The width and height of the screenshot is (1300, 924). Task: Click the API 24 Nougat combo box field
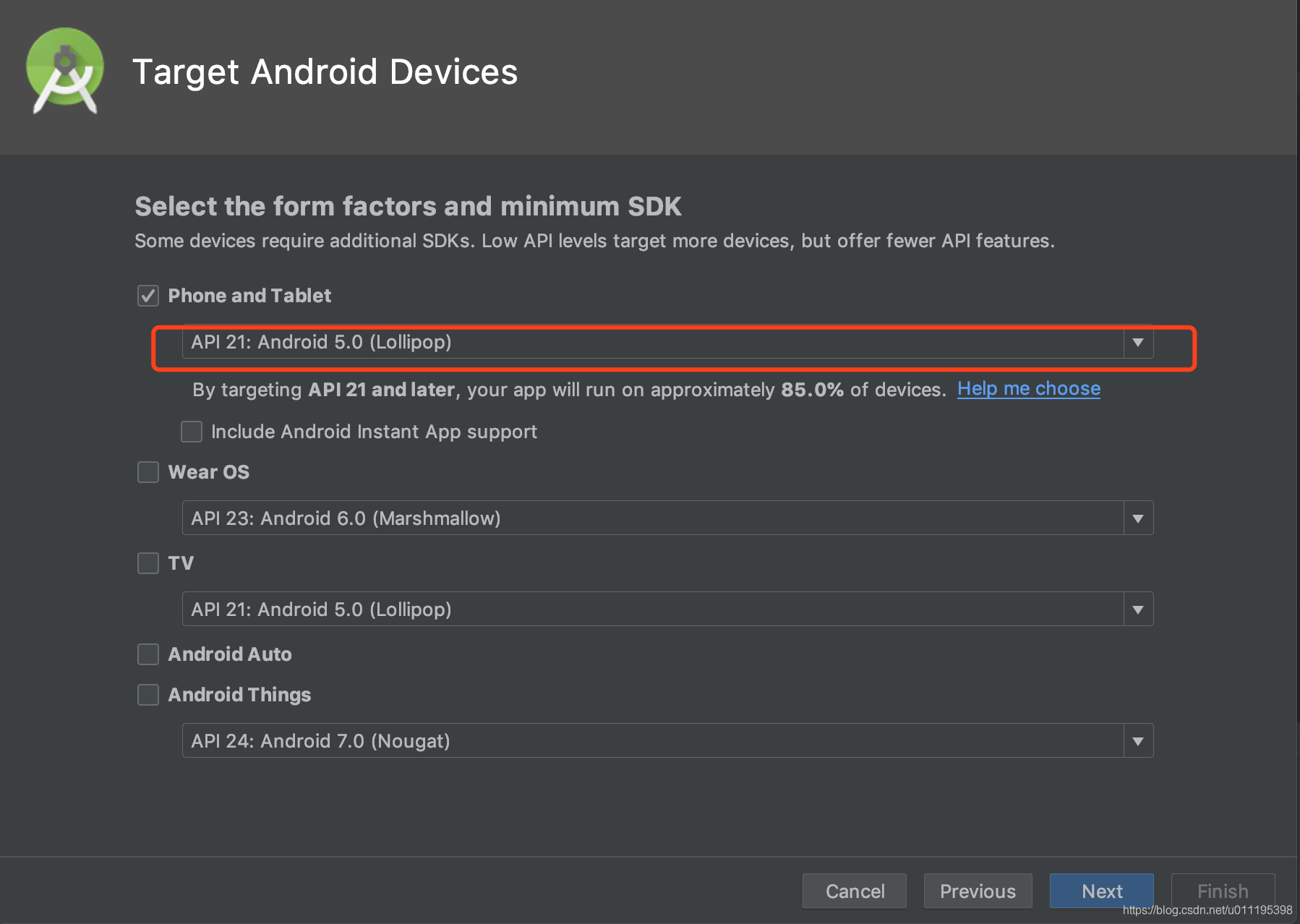667,741
